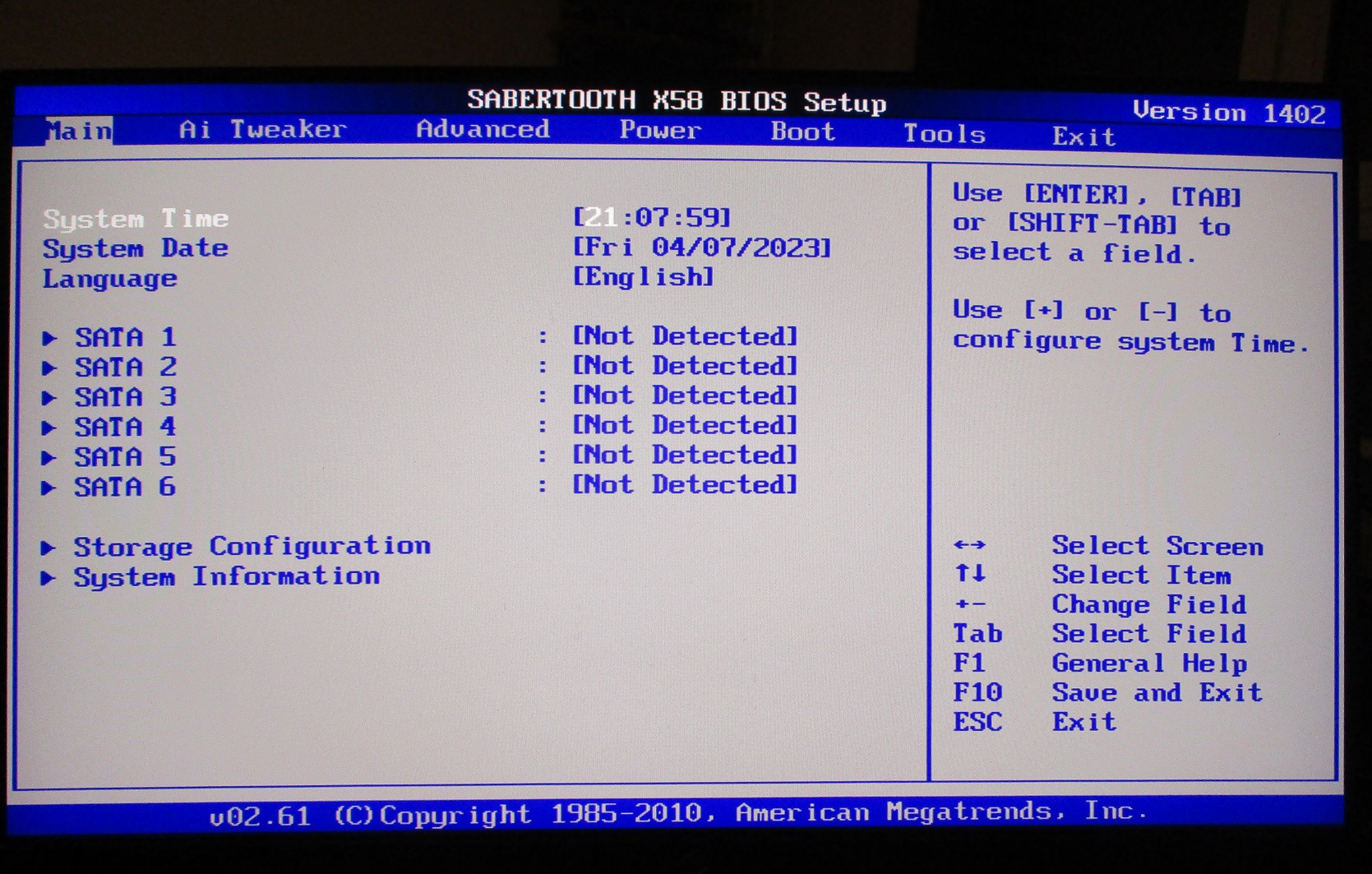The width and height of the screenshot is (1372, 874).
Task: Click SATA 6 Not Detected value
Action: click(686, 484)
